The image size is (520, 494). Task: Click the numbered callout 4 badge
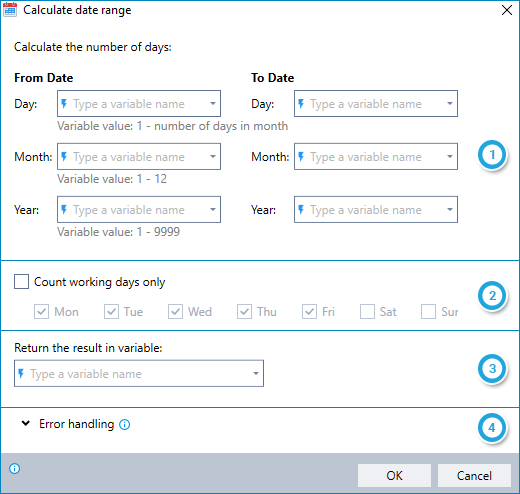(492, 428)
